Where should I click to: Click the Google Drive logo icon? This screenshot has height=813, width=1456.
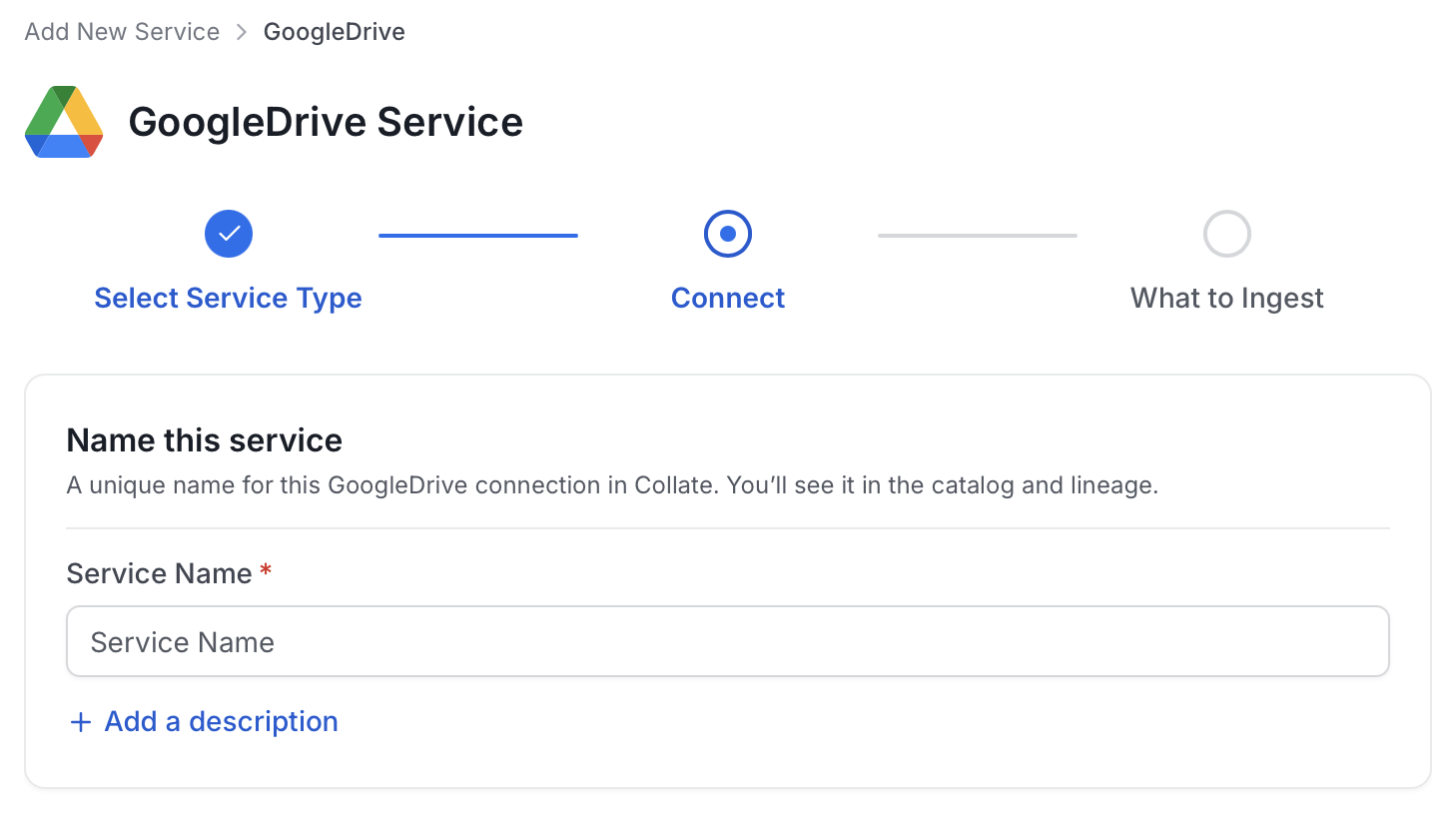pyautogui.click(x=64, y=122)
